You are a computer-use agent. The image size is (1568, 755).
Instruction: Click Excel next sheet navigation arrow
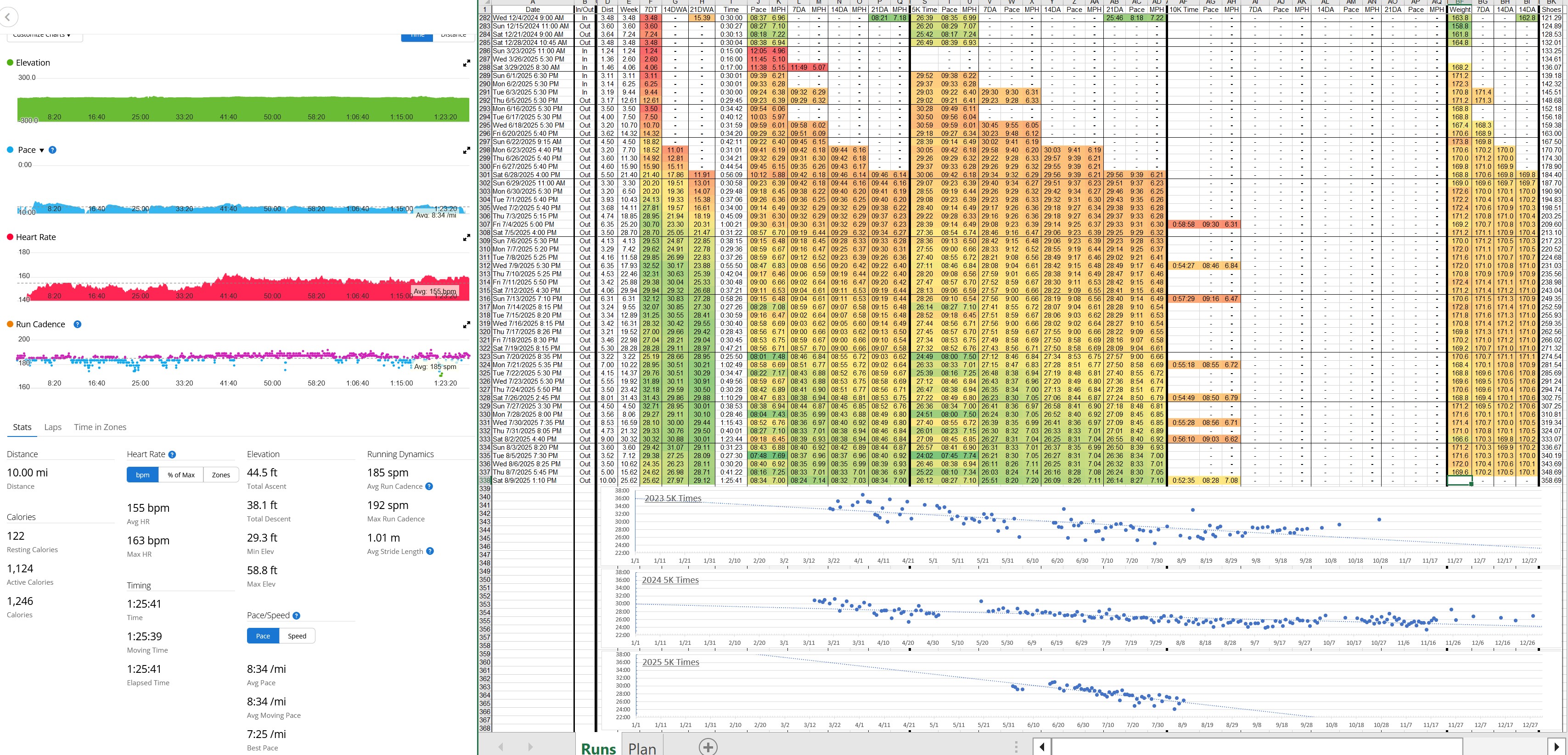[x=530, y=746]
